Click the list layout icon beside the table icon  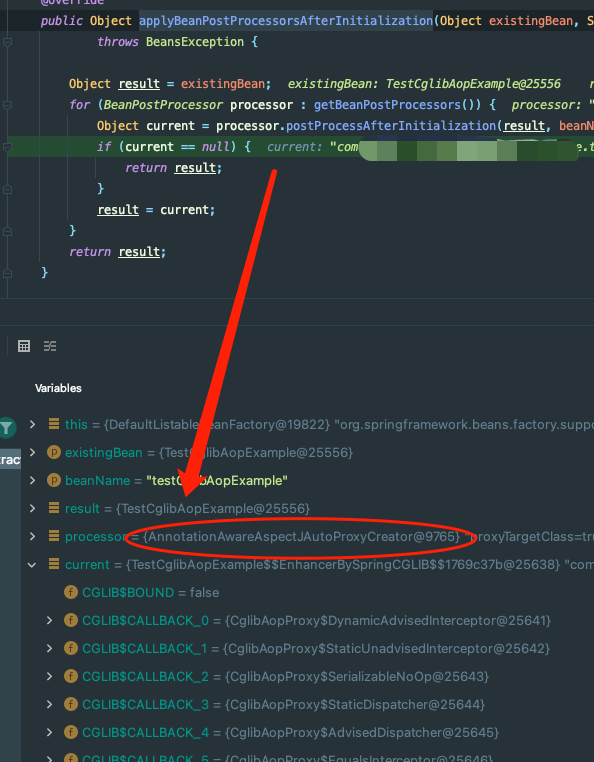[50, 346]
